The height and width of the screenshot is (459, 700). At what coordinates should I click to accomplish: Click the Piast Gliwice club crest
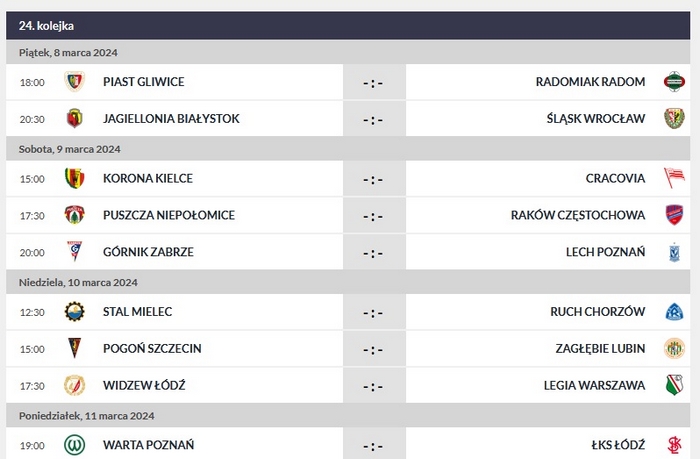click(x=74, y=81)
